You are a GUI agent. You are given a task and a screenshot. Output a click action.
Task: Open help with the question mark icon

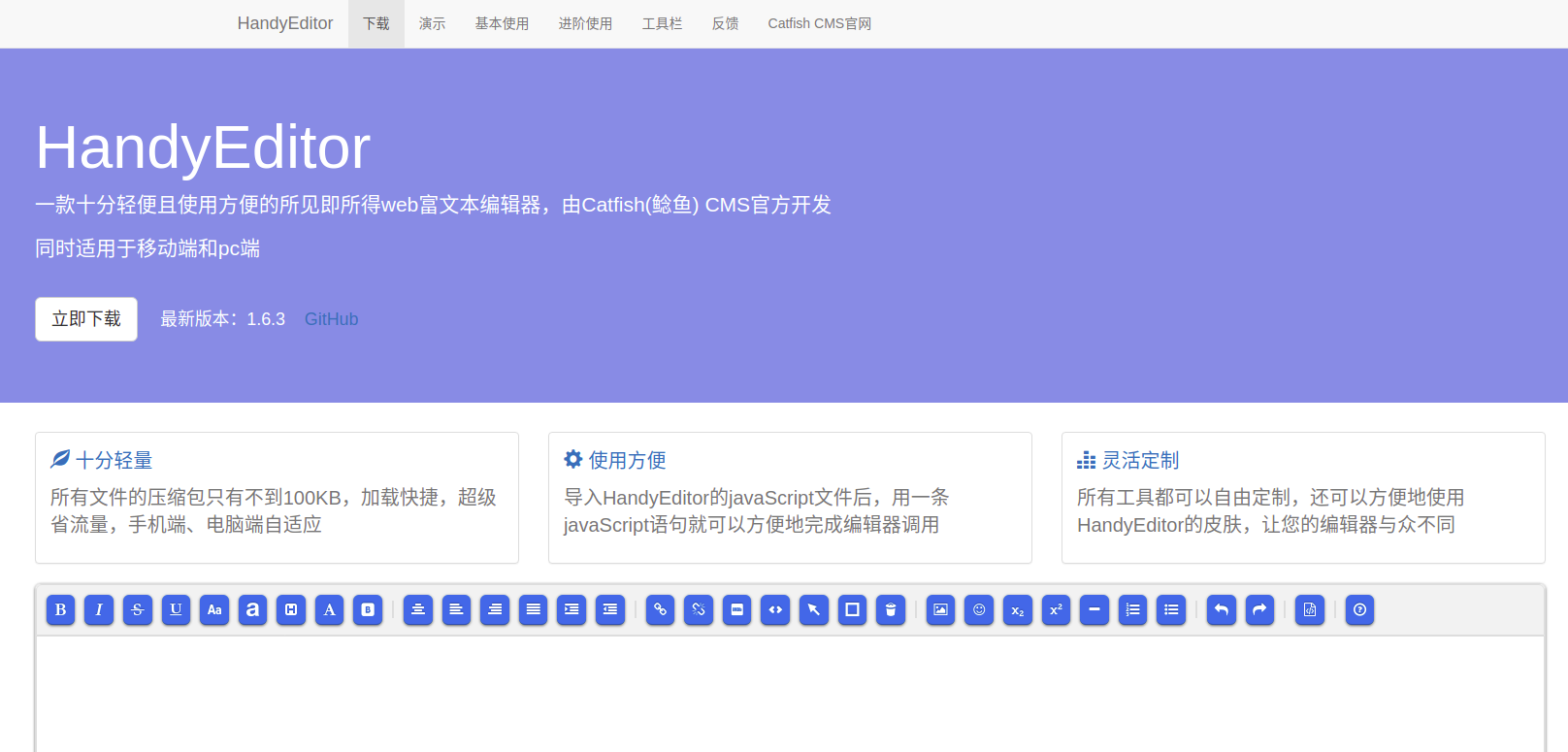[1360, 609]
